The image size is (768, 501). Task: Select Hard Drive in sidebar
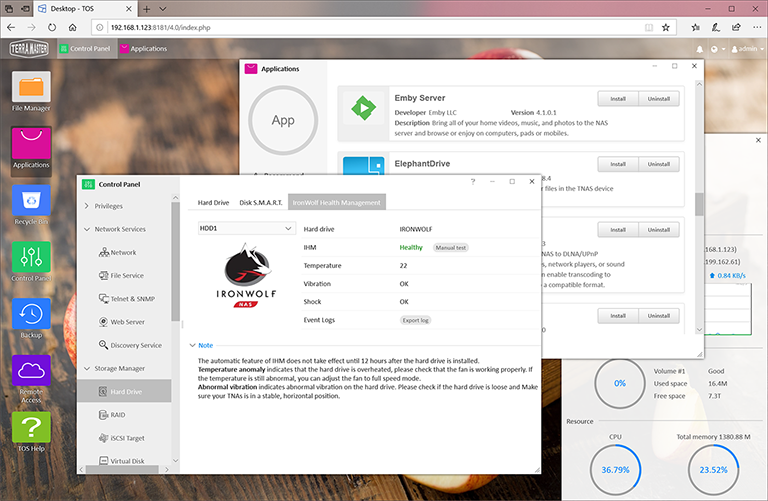tap(124, 391)
